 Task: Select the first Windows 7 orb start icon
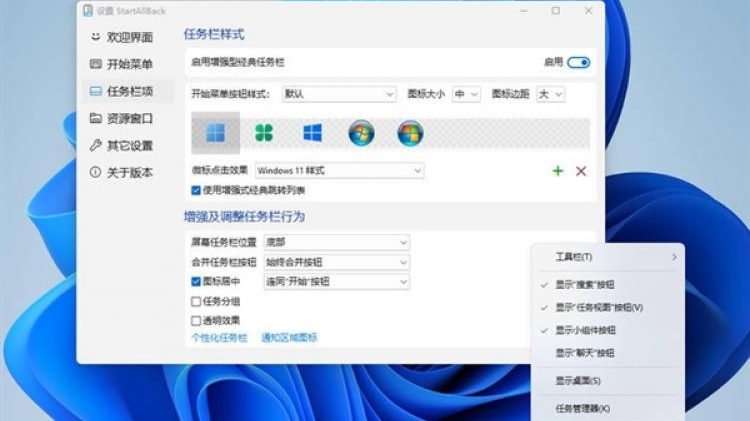coord(361,133)
